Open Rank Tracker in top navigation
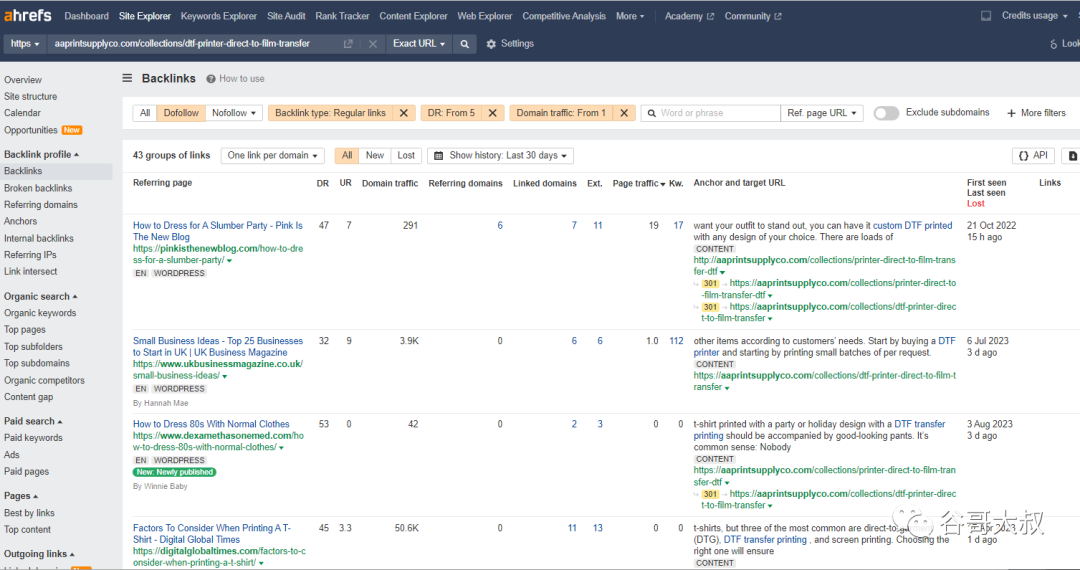The image size is (1080, 570). click(342, 16)
